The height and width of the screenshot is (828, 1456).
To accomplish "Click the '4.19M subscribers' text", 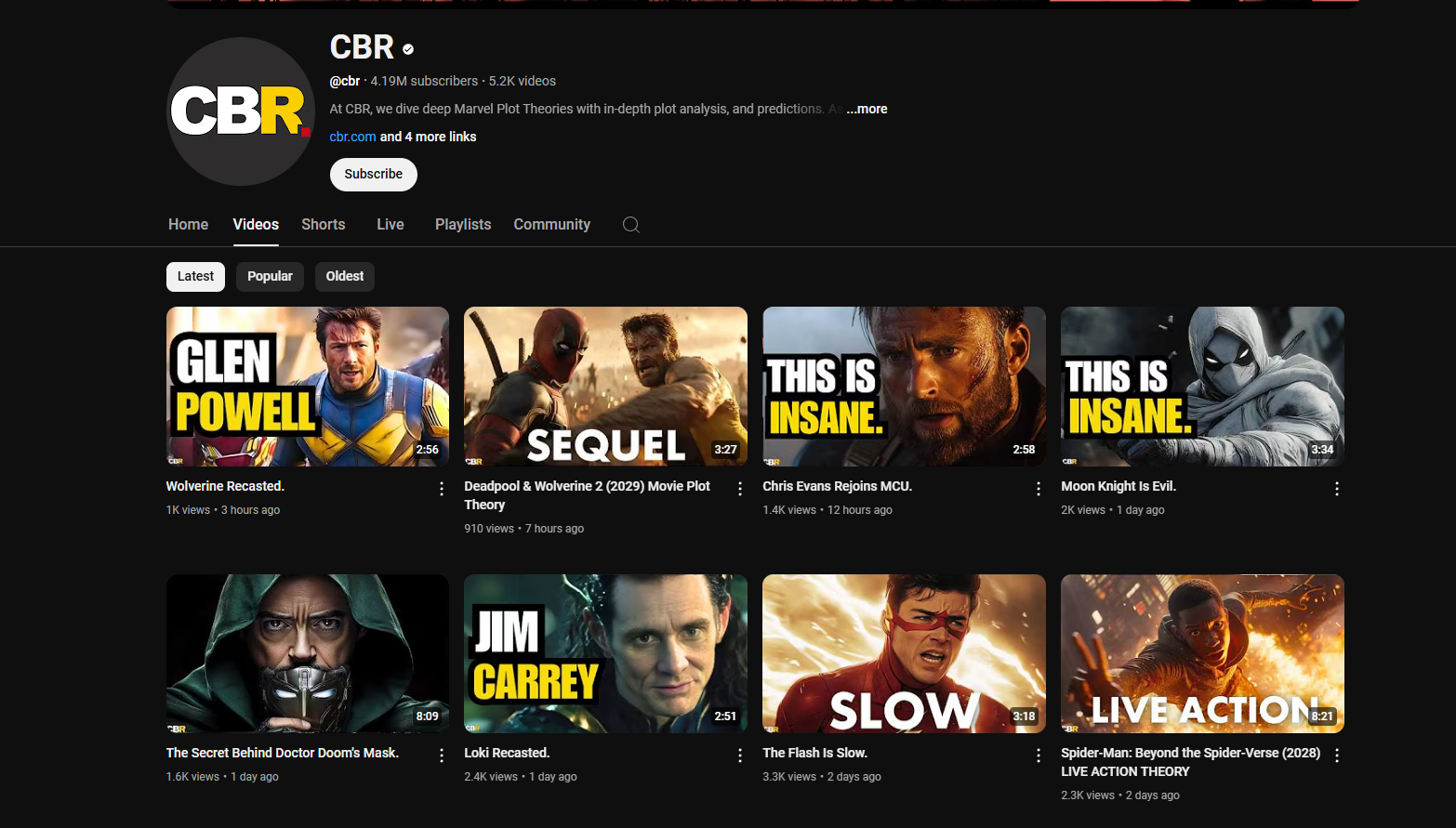I will click(x=424, y=81).
